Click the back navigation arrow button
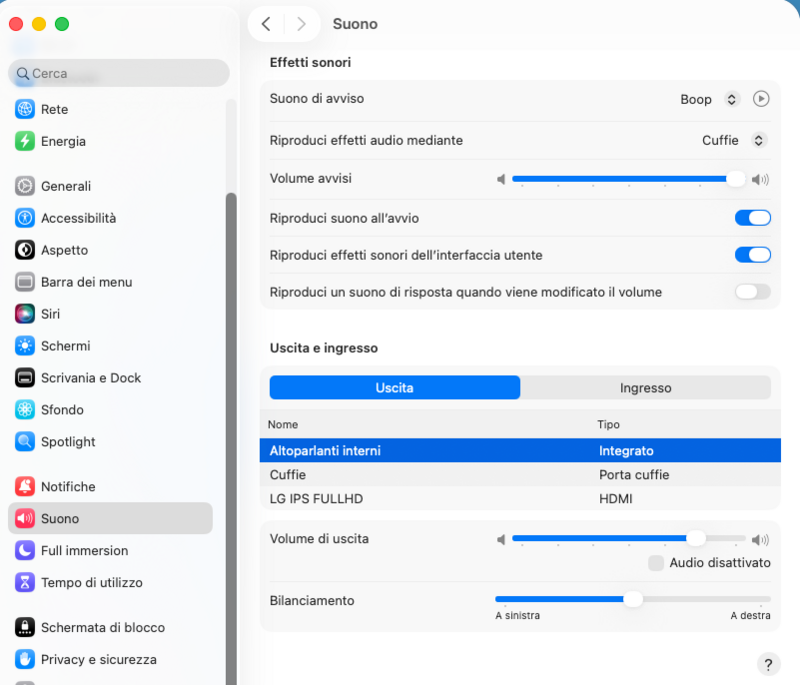Image resolution: width=800 pixels, height=685 pixels. coord(266,24)
